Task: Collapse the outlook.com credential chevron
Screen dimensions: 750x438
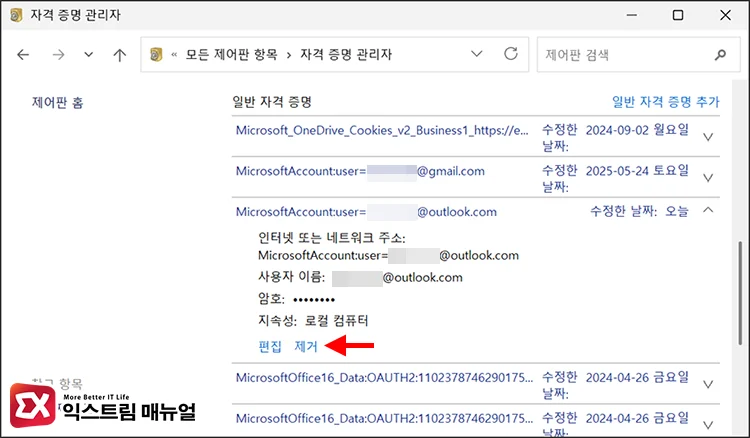Action: (x=708, y=209)
